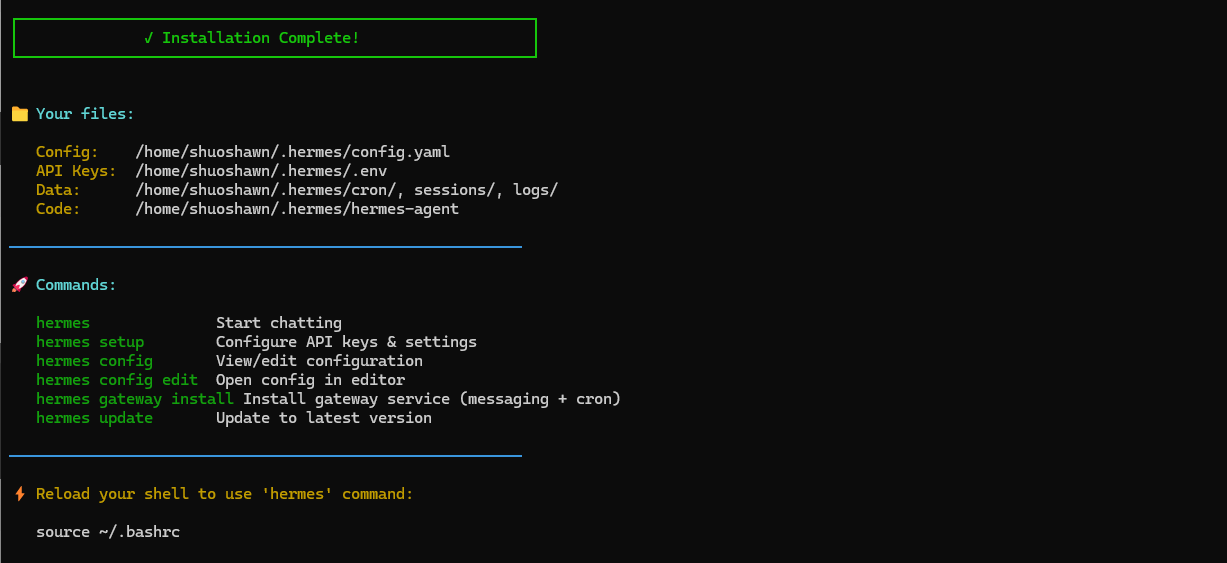The width and height of the screenshot is (1227, 563).
Task: Click the 'Config:' label in files list
Action: click(67, 152)
